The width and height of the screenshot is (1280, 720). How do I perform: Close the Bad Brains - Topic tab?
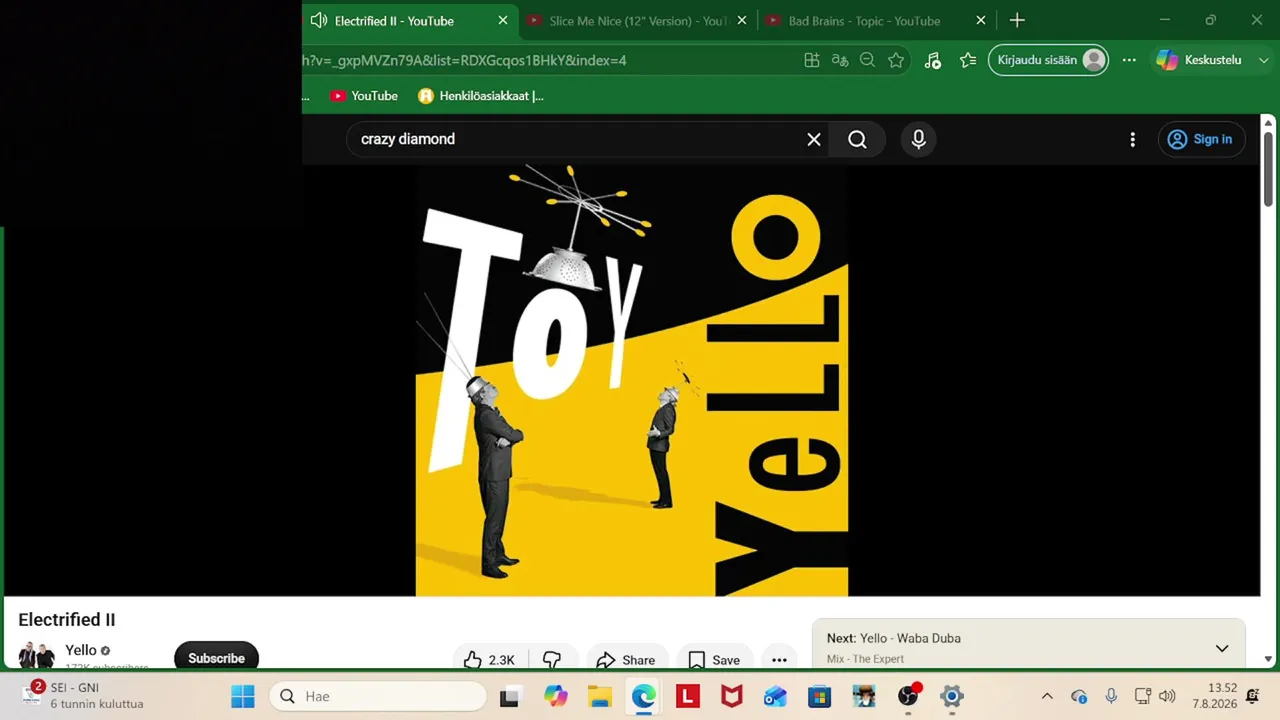pyautogui.click(x=981, y=21)
